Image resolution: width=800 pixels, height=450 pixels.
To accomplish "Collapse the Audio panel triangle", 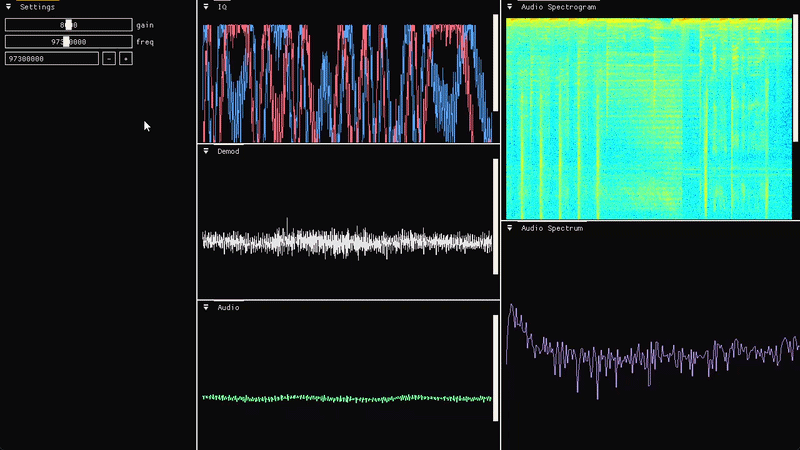I will (206, 307).
